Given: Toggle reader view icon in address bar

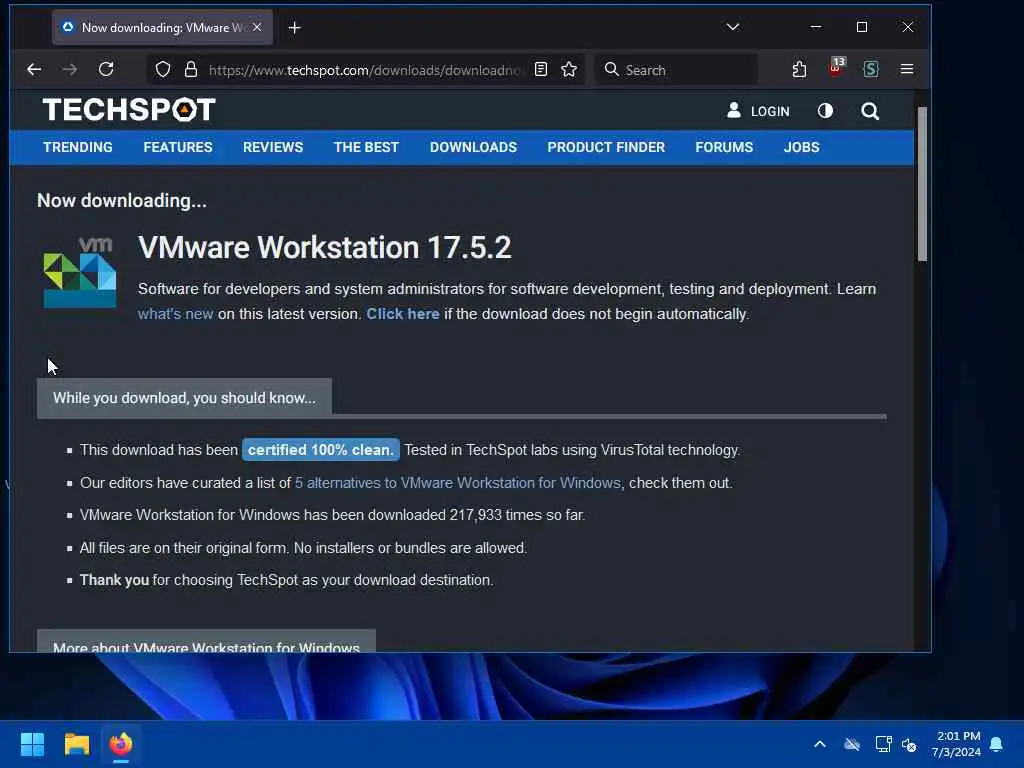Looking at the screenshot, I should [541, 69].
